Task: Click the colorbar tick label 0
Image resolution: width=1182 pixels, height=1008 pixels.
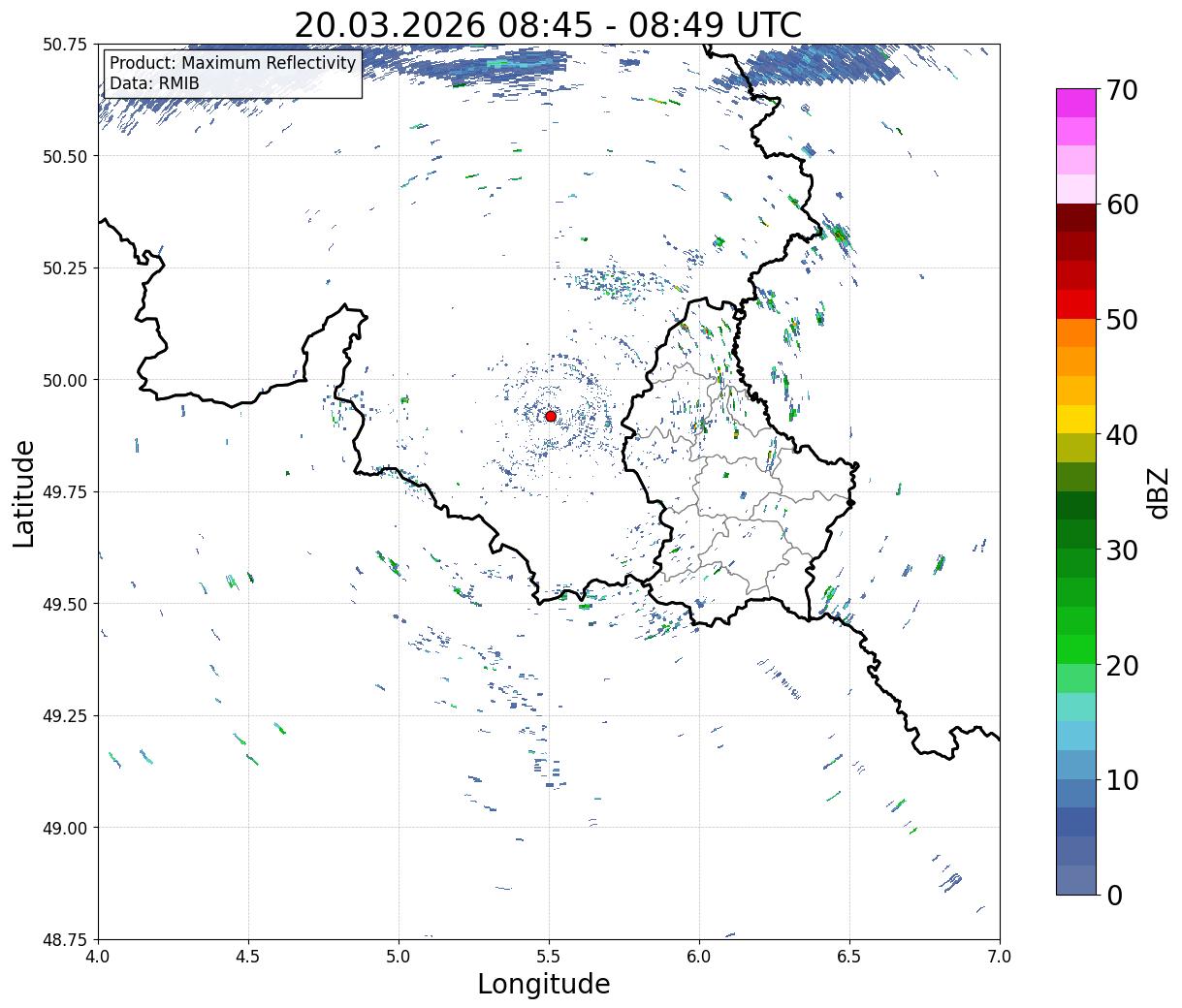Action: pyautogui.click(x=1113, y=896)
